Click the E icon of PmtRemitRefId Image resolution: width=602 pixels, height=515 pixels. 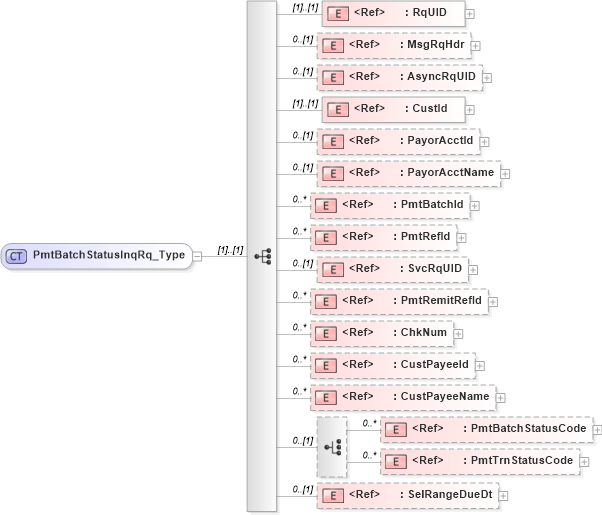point(326,302)
